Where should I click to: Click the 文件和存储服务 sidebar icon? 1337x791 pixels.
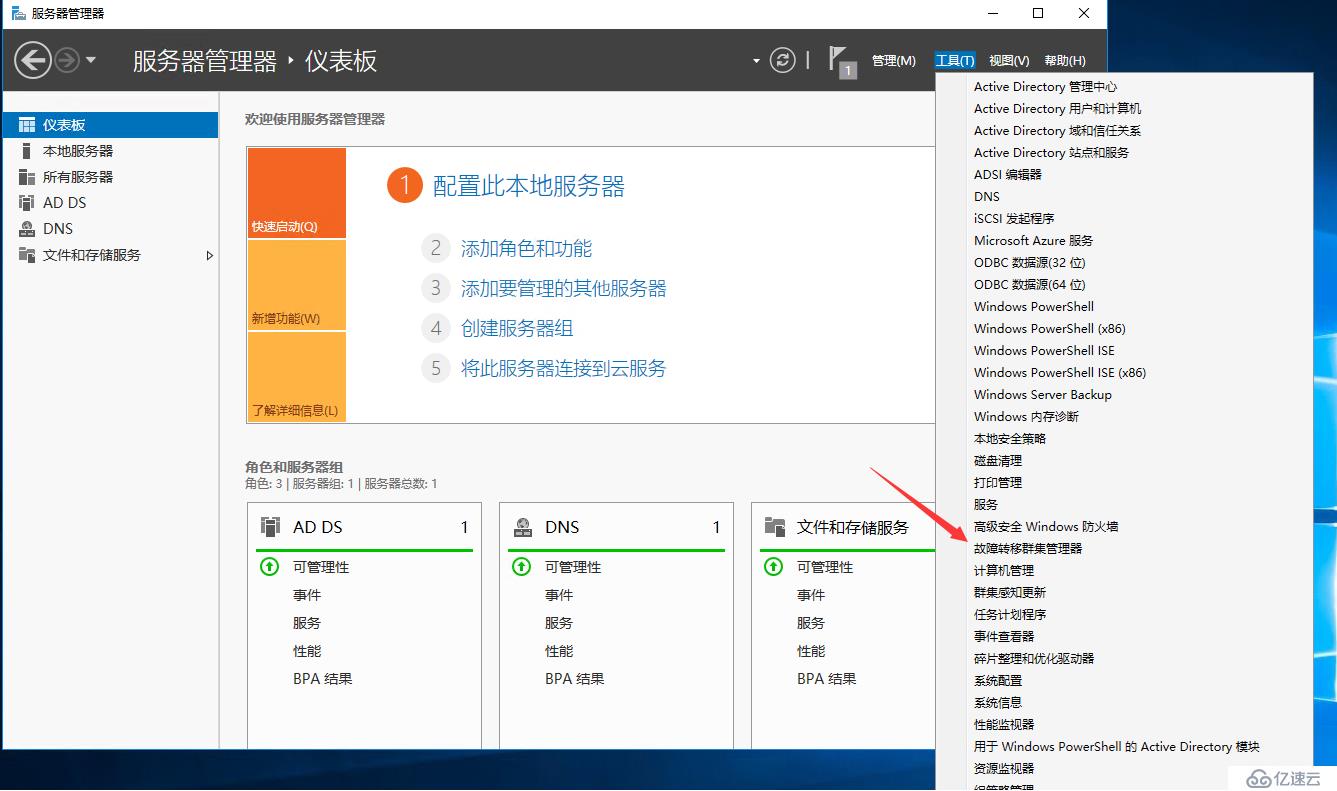[27, 254]
